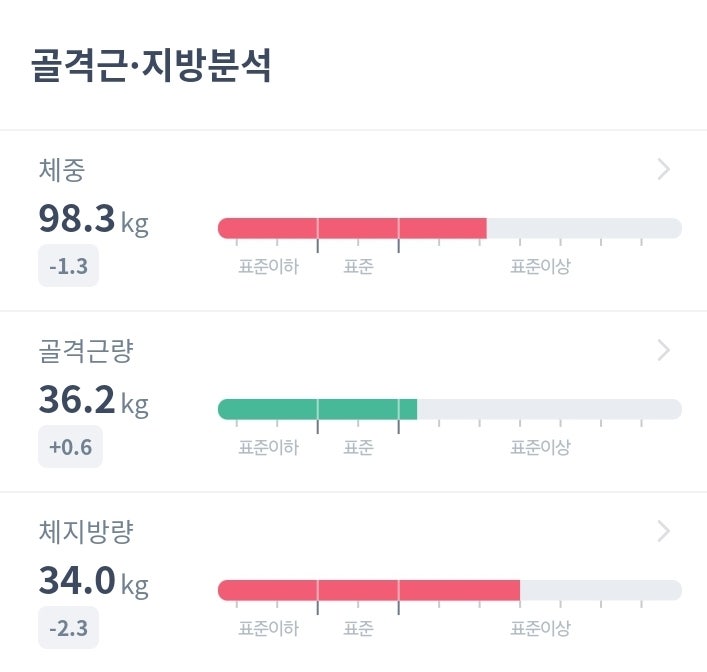
Task: Tap the -2.3 body fat change badge
Action: click(69, 628)
